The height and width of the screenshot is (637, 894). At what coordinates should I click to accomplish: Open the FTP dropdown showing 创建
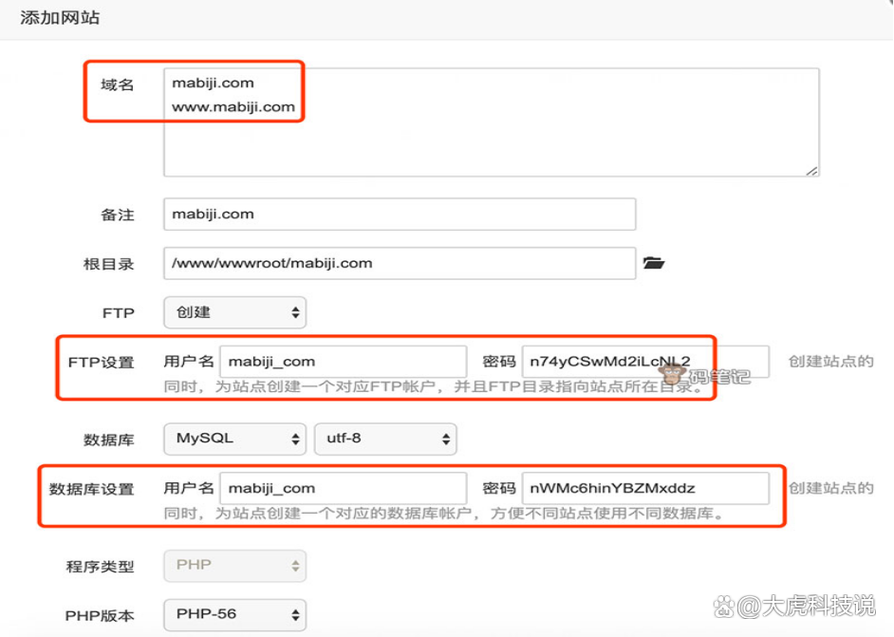coord(235,312)
